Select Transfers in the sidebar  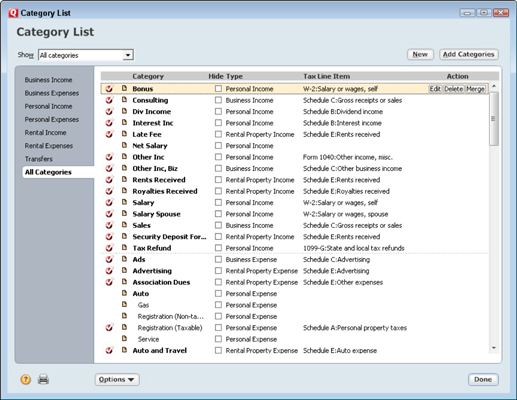click(x=39, y=159)
